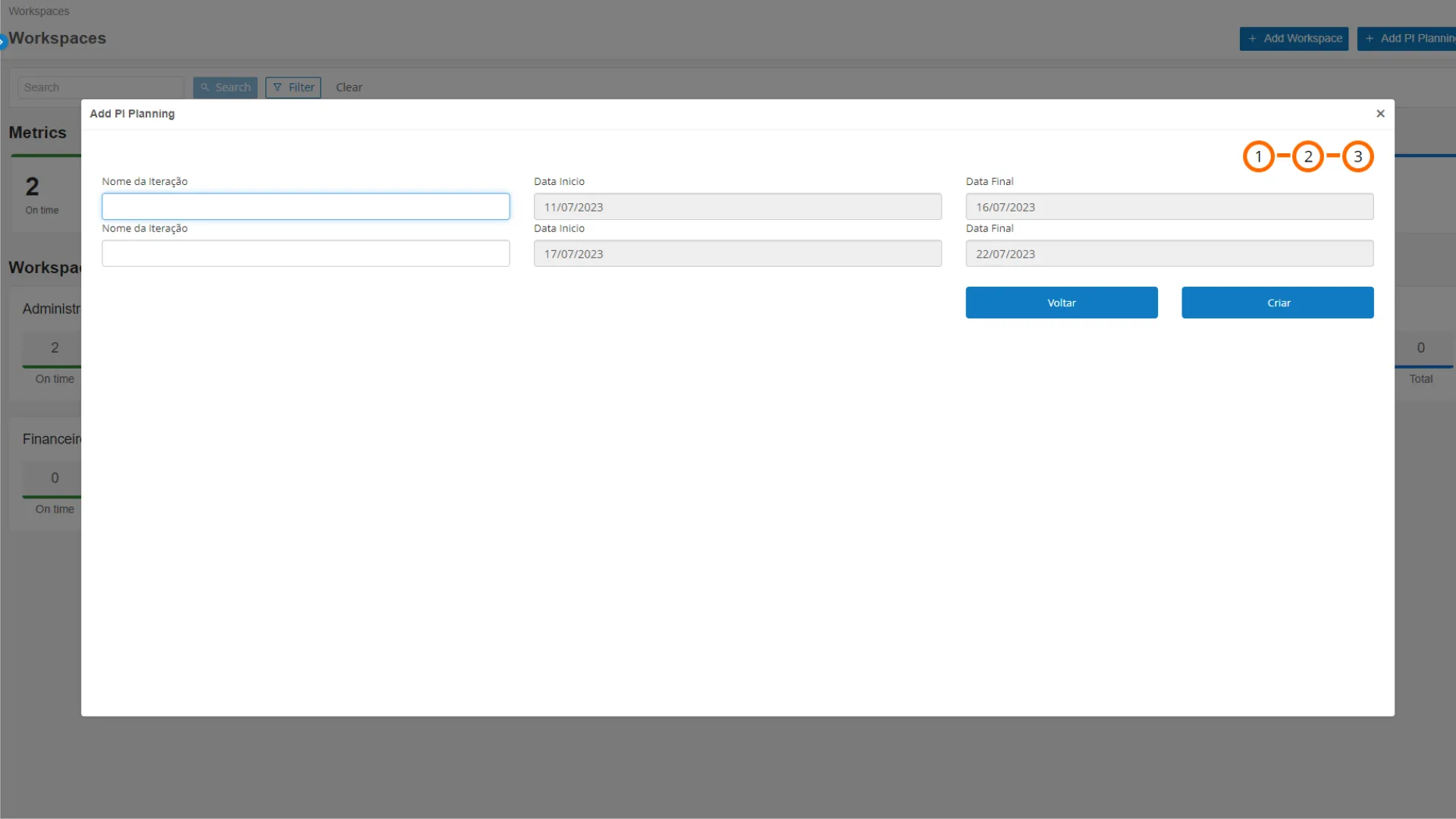Focus the second Nome da Iteração field
This screenshot has width=1456, height=819.
tap(306, 253)
